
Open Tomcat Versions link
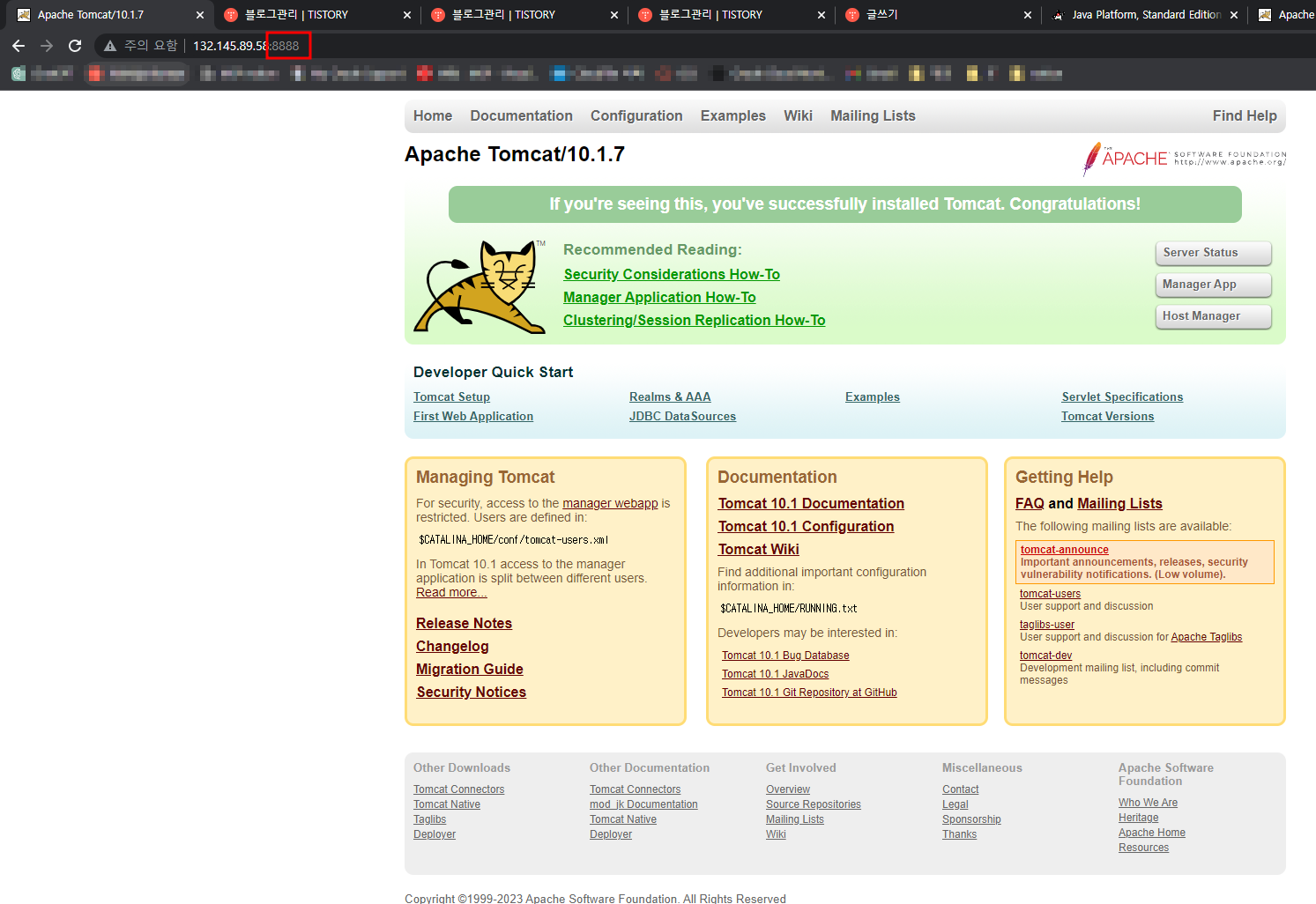pos(1107,417)
